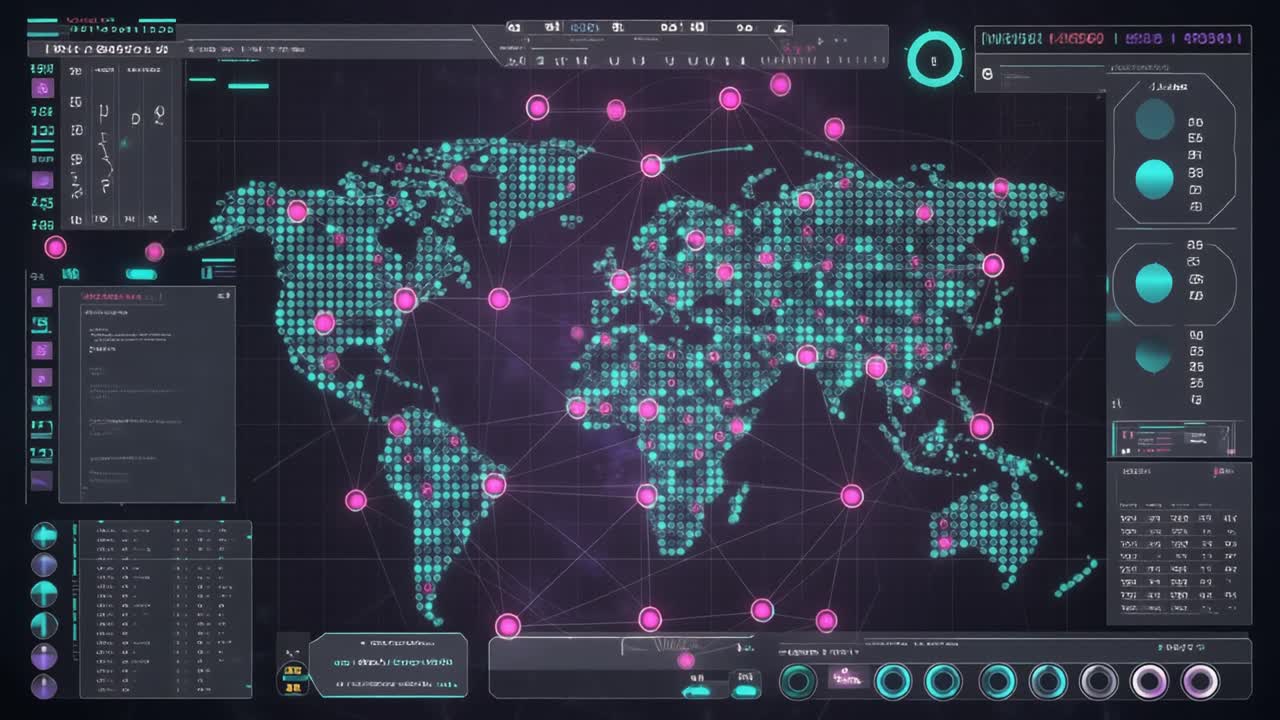The image size is (1280, 720).
Task: Select the dark teal circle in the upper right-side octagon
Action: coord(1154,120)
